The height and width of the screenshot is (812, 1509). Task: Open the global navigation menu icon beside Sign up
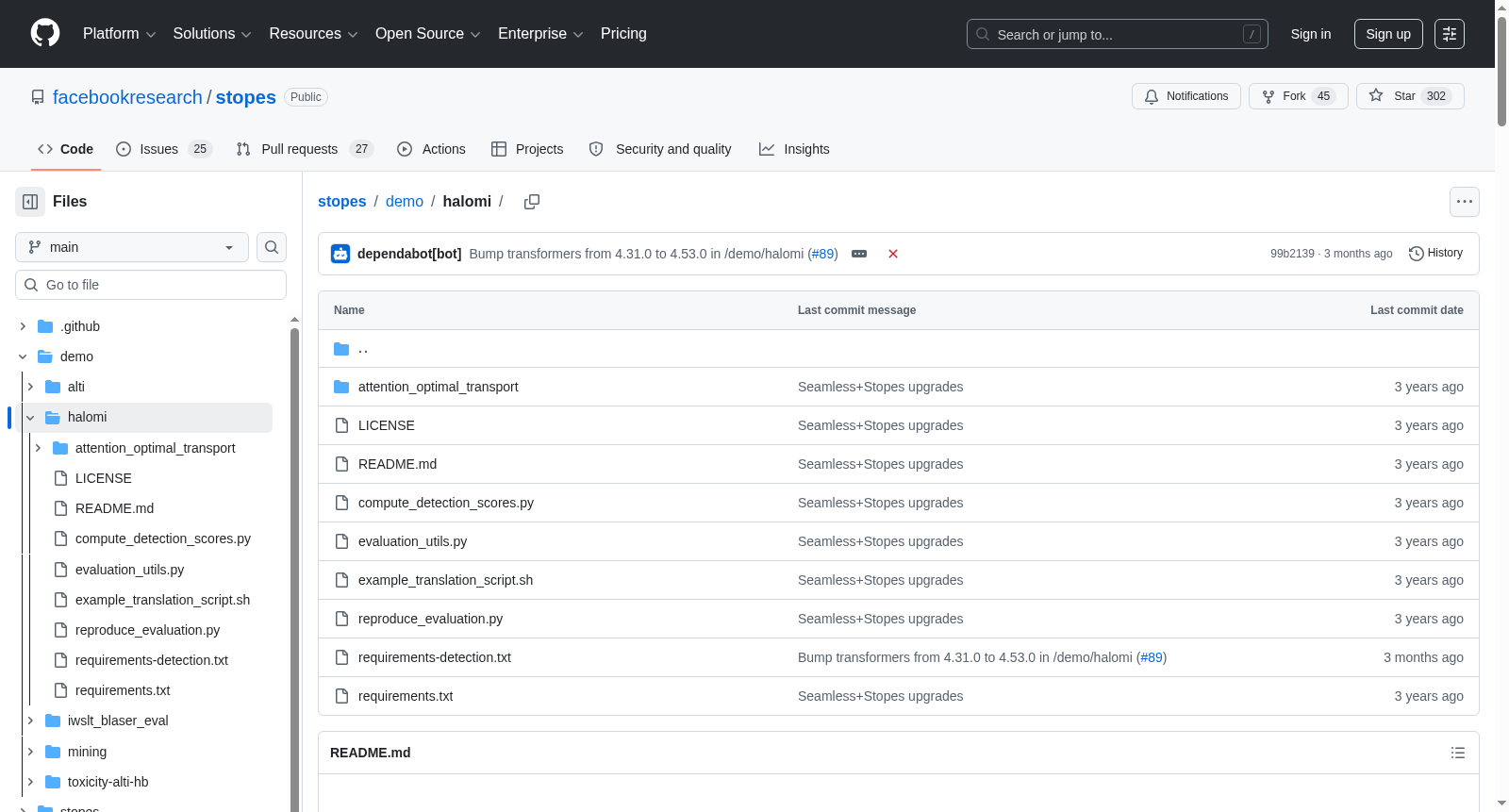[x=1450, y=34]
